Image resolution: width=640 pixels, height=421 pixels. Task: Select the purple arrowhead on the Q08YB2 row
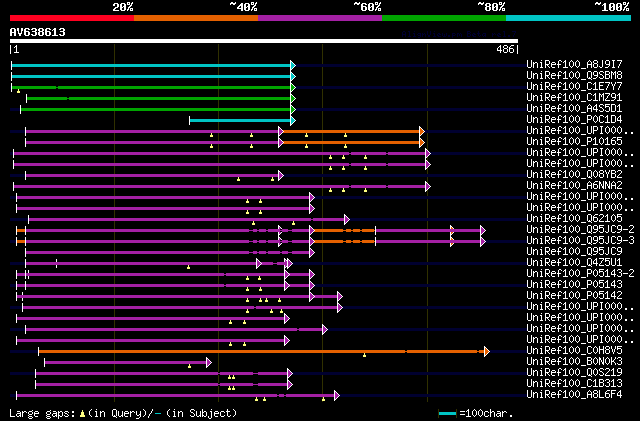click(281, 176)
